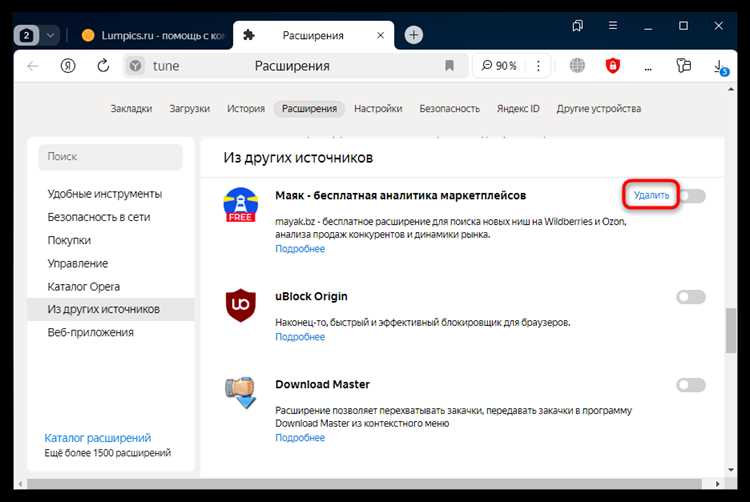Click the Из других источников heading
This screenshot has width=750, height=502.
pyautogui.click(x=298, y=158)
